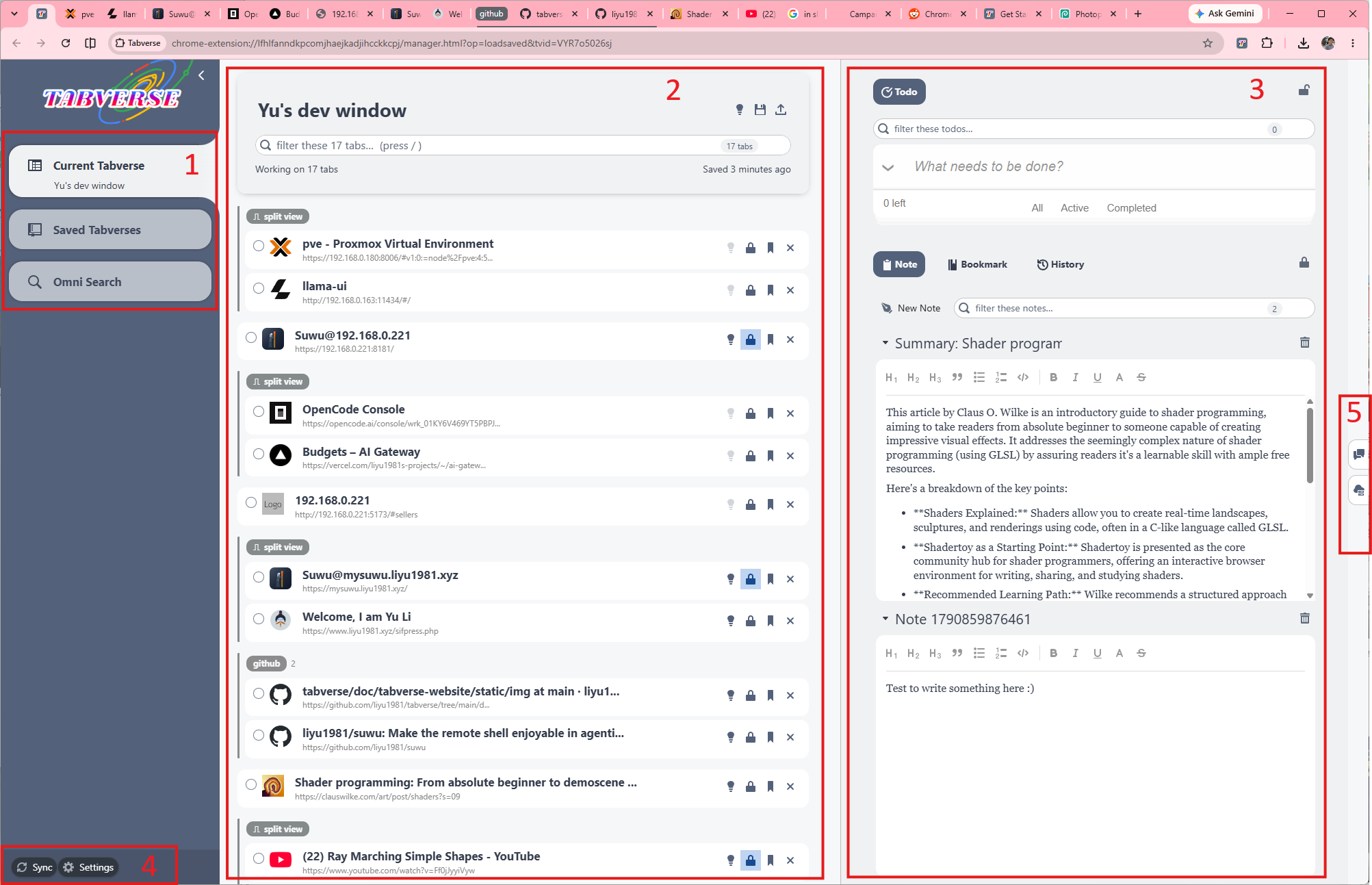Select the Note tab
The image size is (1372, 885).
coord(899,264)
